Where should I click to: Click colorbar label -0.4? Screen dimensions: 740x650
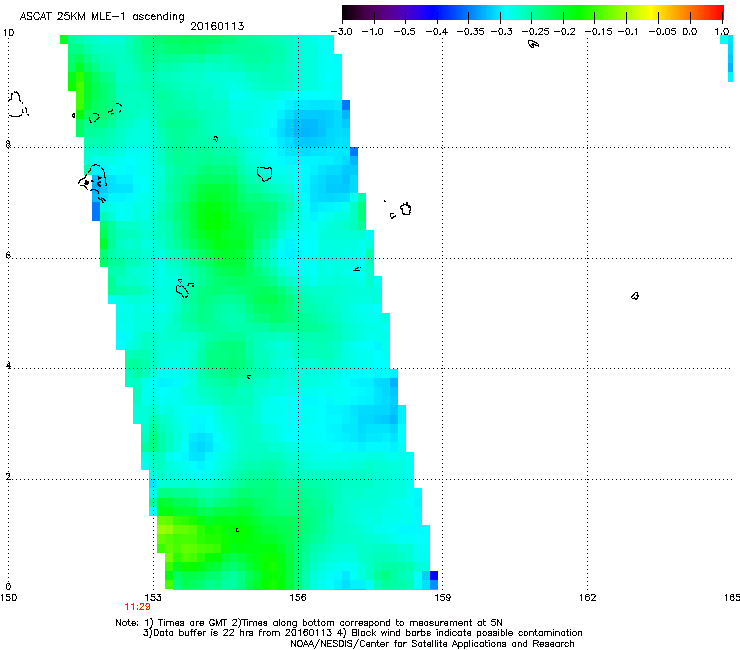pos(437,32)
